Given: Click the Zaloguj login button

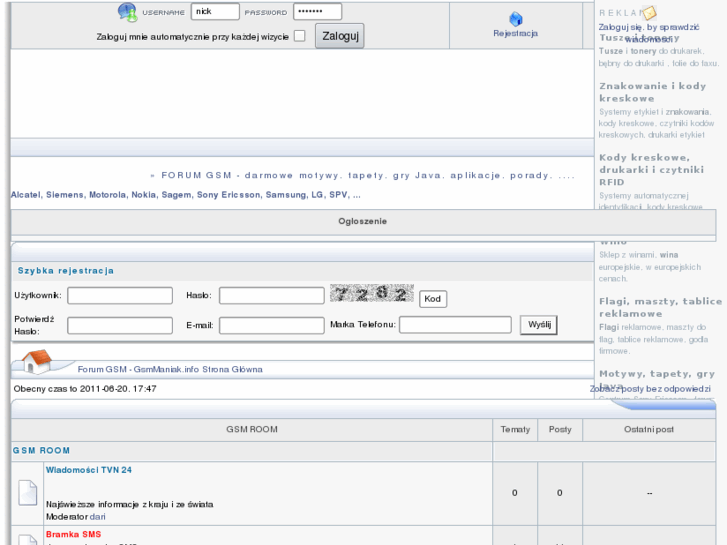Looking at the screenshot, I should coord(340,36).
